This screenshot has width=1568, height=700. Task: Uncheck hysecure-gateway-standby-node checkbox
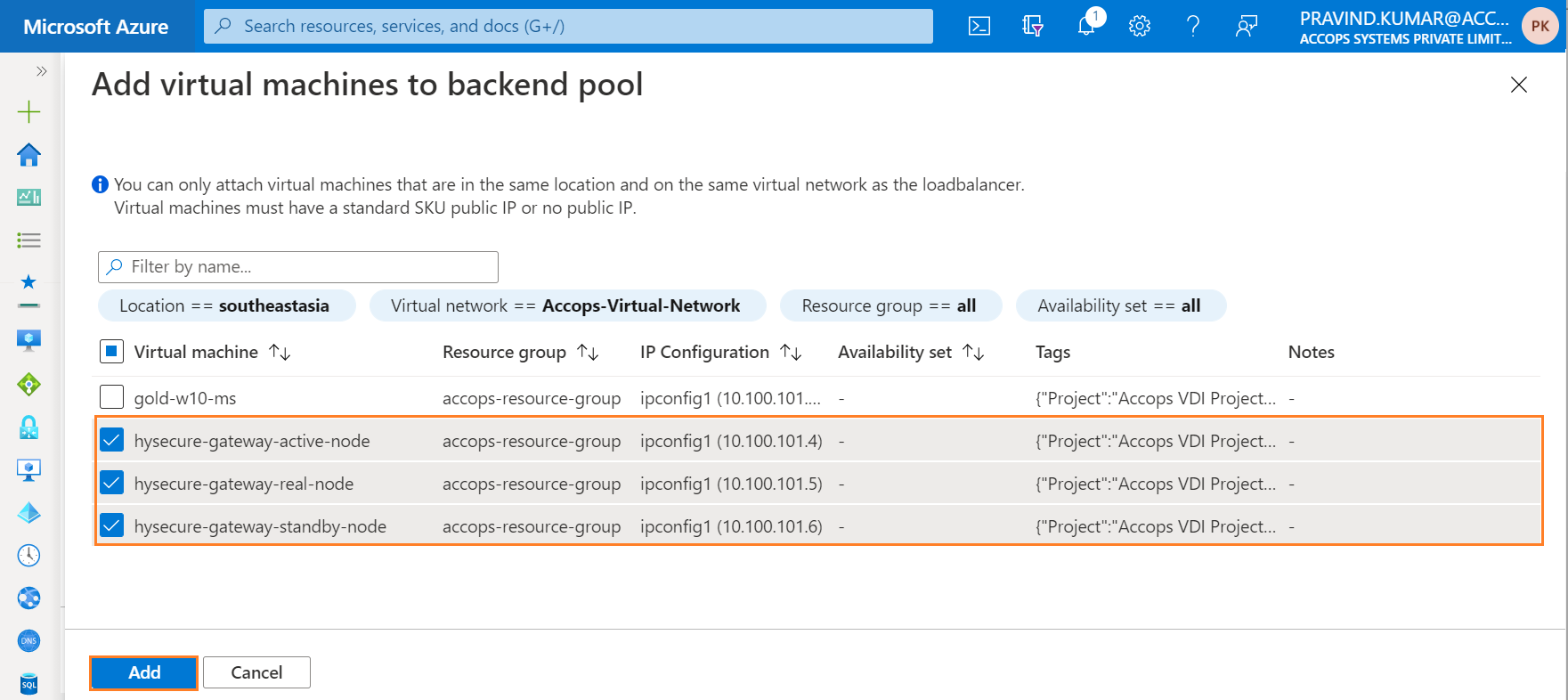click(111, 525)
